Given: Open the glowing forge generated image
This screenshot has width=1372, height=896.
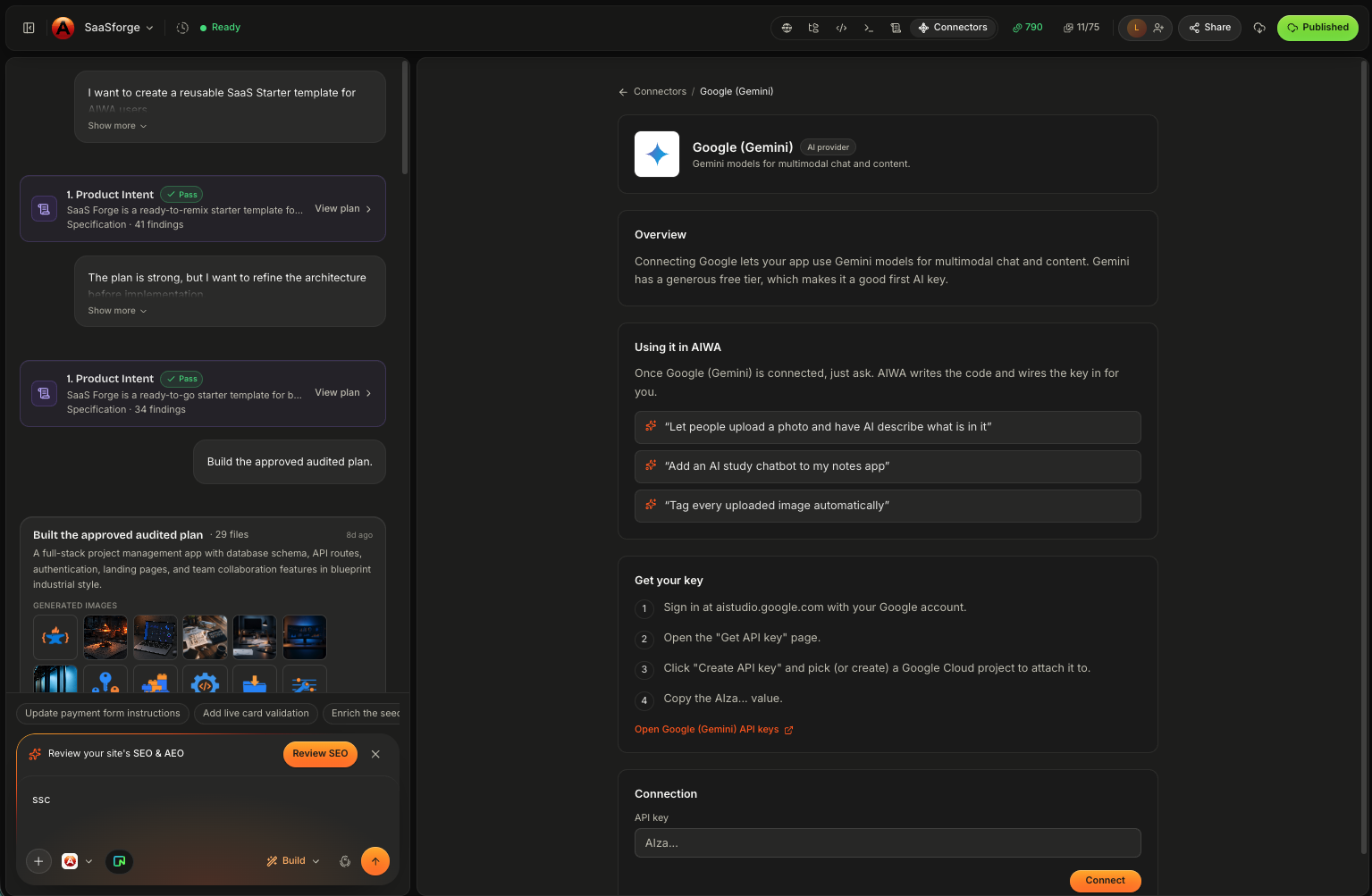Looking at the screenshot, I should click(x=105, y=637).
